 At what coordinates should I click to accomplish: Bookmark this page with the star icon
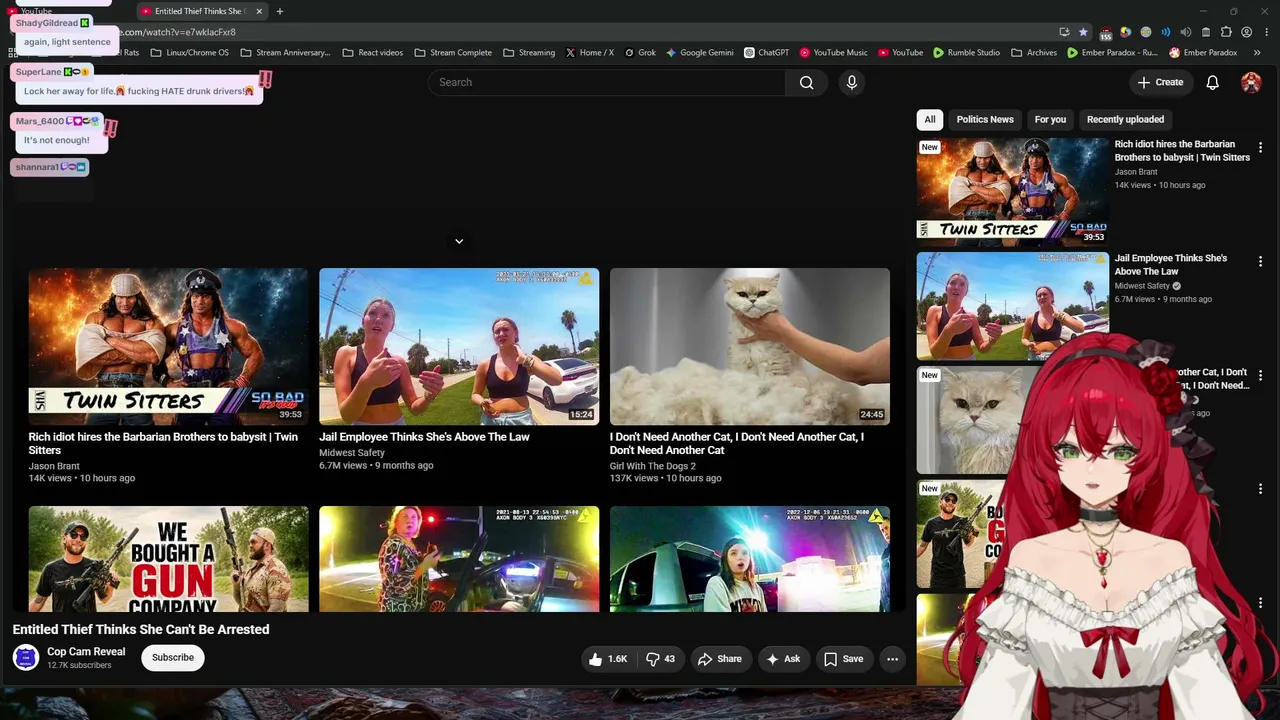tap(1083, 32)
